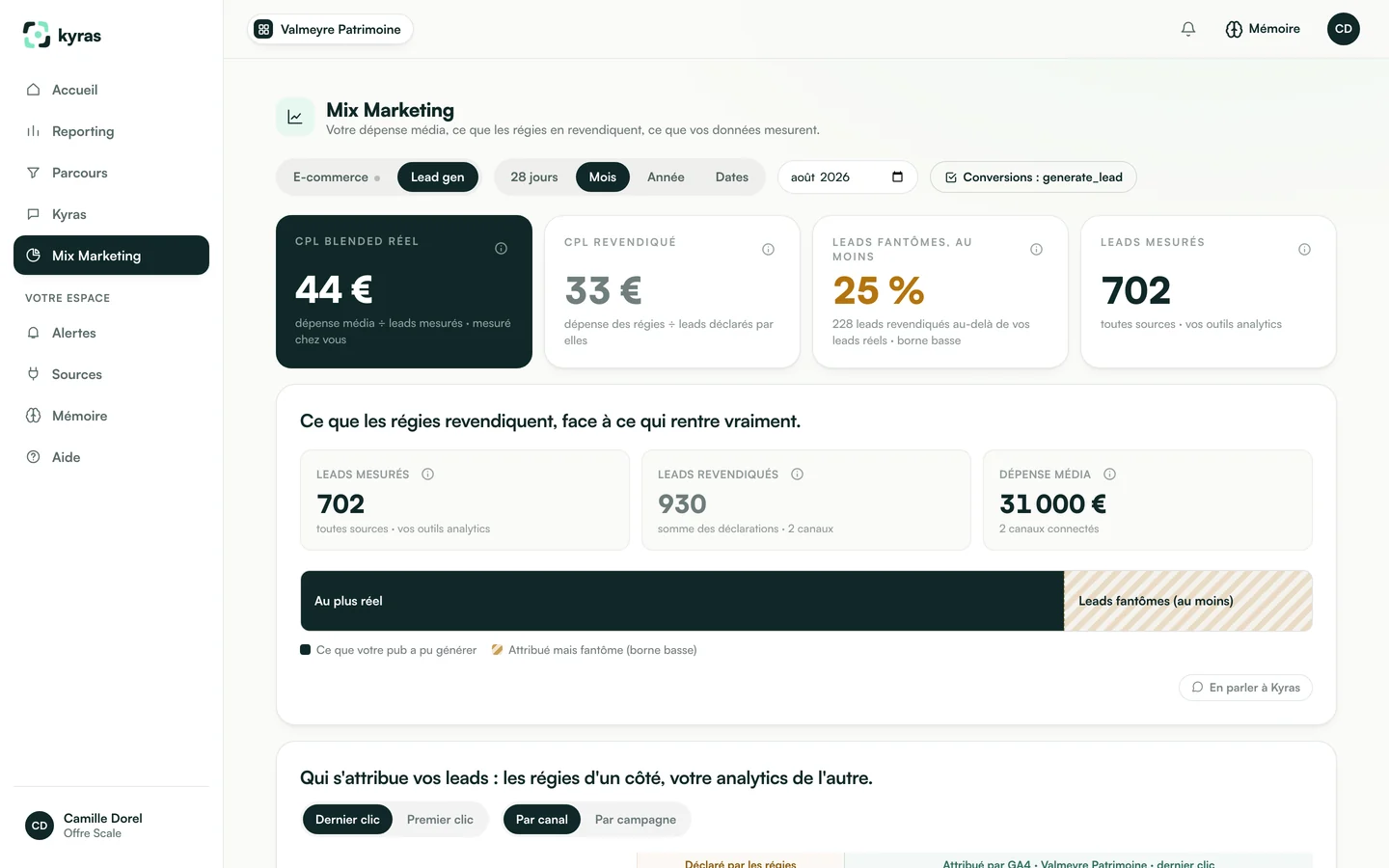Screen dimensions: 1389x868
Task: Go to Accueil in sidebar
Action: [x=111, y=90]
